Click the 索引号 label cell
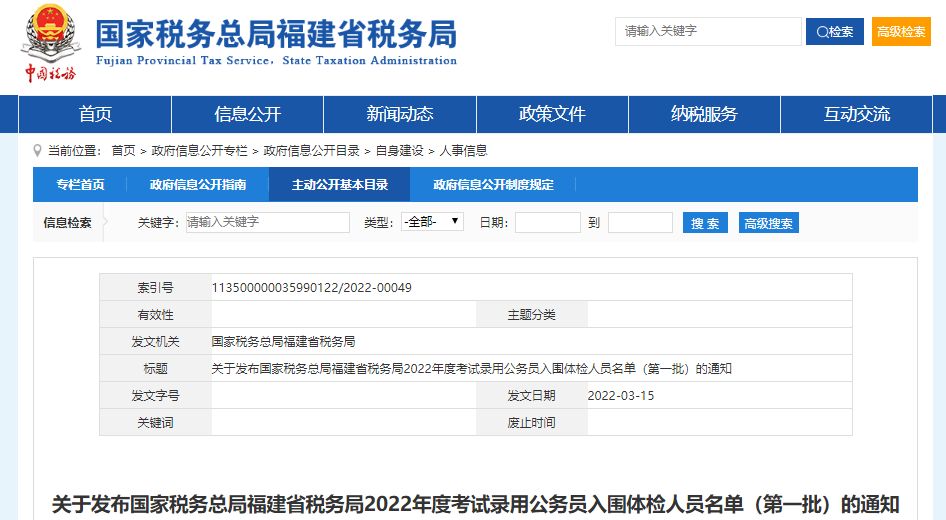Viewport: 946px width, 520px height. pos(156,288)
